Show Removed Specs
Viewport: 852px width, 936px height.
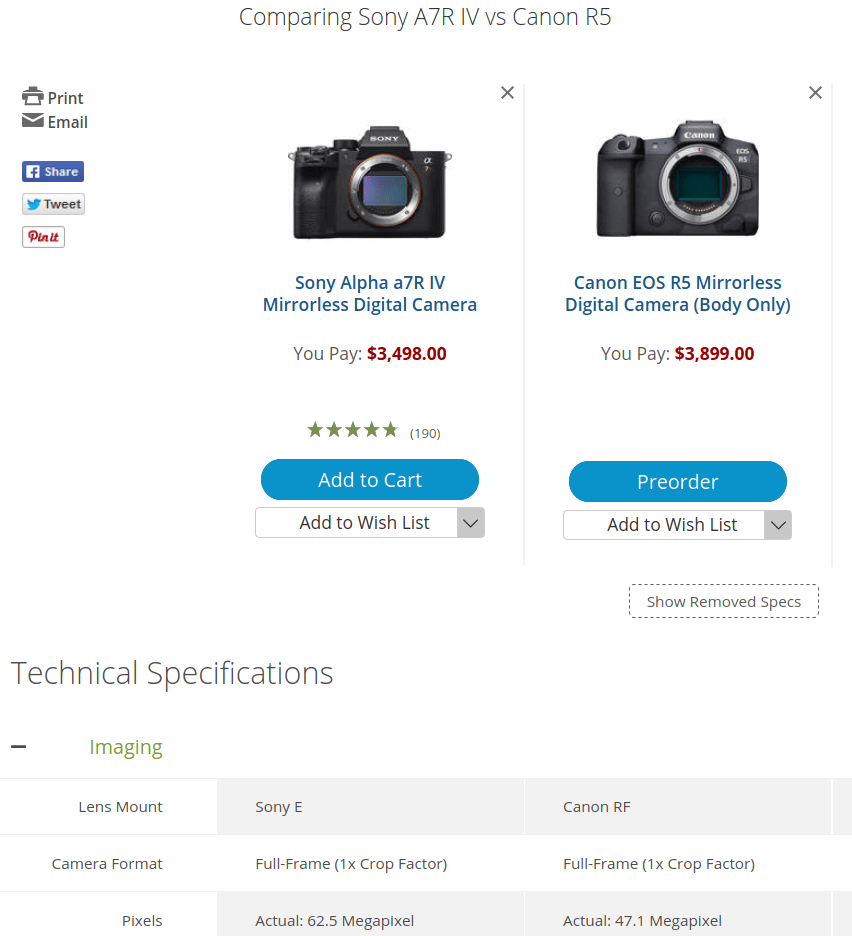coord(723,601)
